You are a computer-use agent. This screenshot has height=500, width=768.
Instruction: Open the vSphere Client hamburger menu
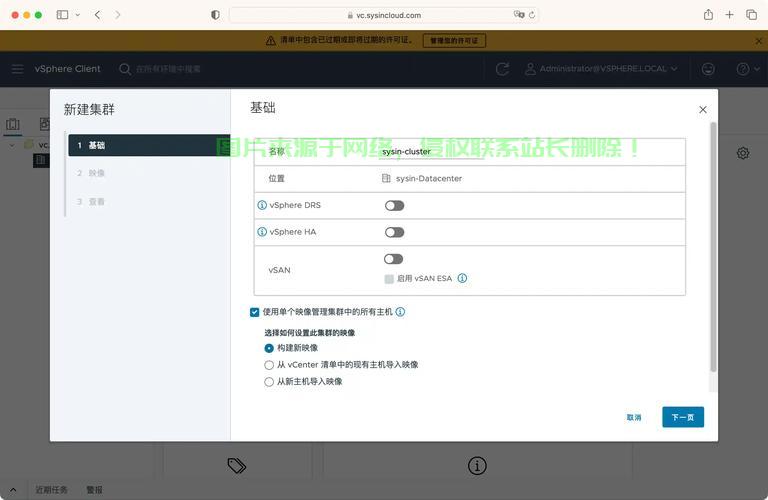click(18, 69)
